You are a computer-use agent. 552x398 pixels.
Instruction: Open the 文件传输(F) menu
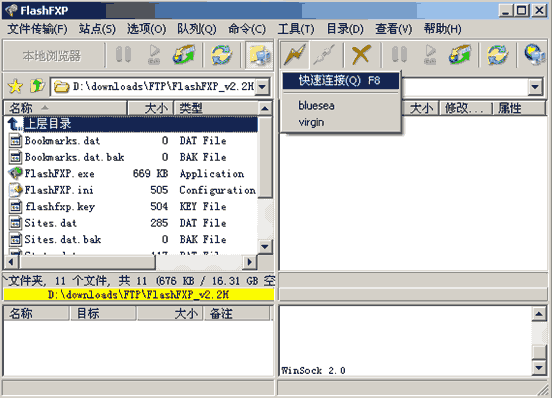37,29
